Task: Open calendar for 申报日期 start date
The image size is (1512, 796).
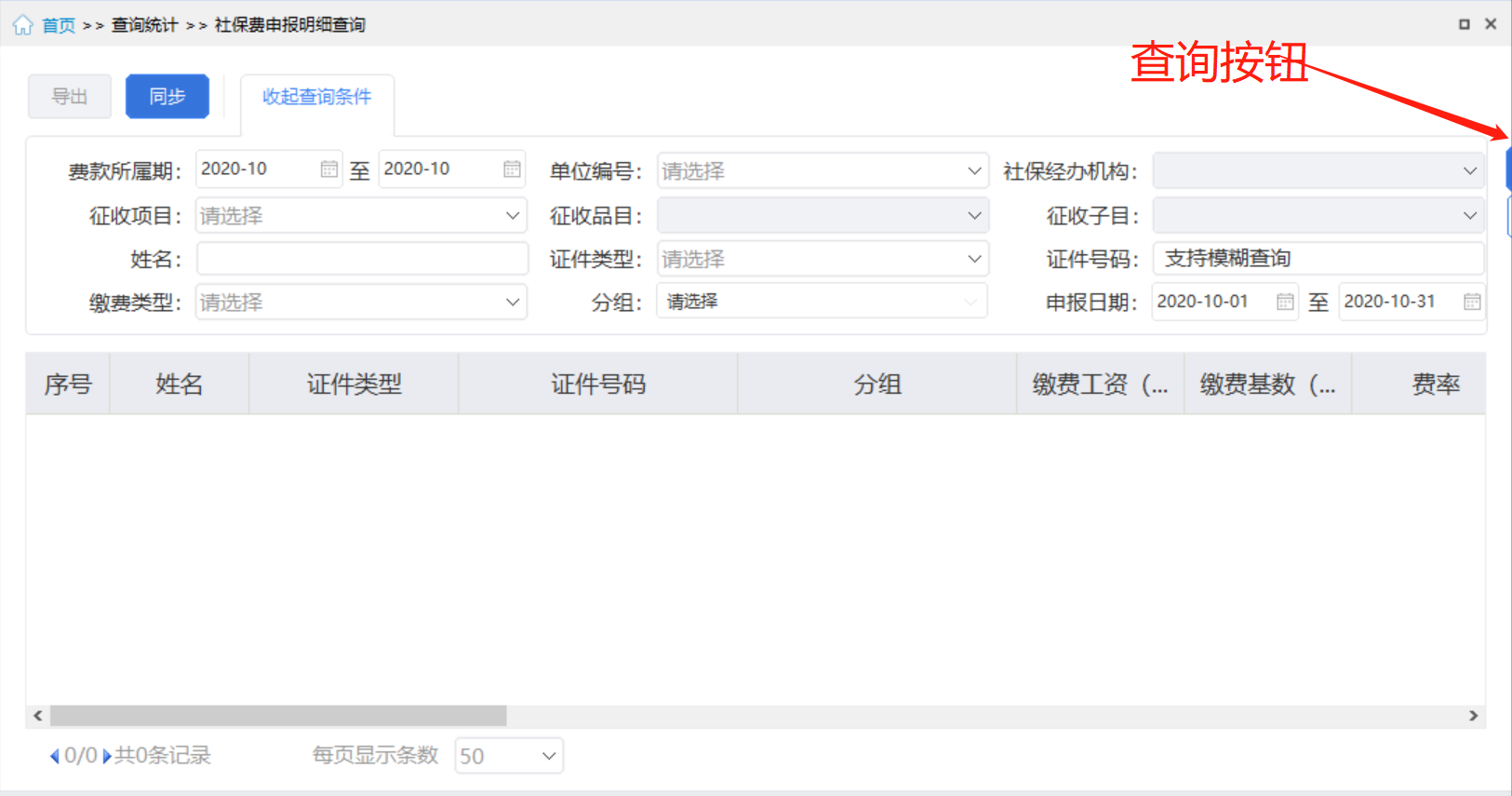Action: click(1285, 302)
